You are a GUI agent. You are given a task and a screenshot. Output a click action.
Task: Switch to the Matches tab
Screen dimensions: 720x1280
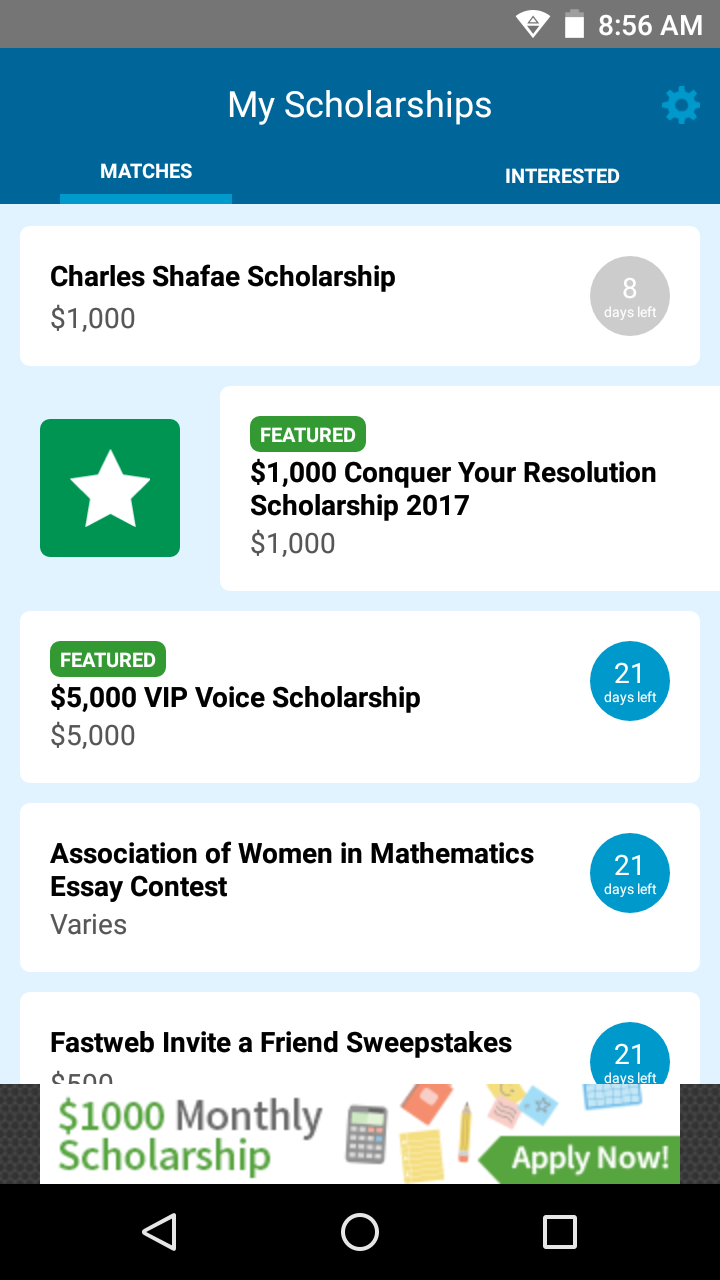[x=146, y=172]
